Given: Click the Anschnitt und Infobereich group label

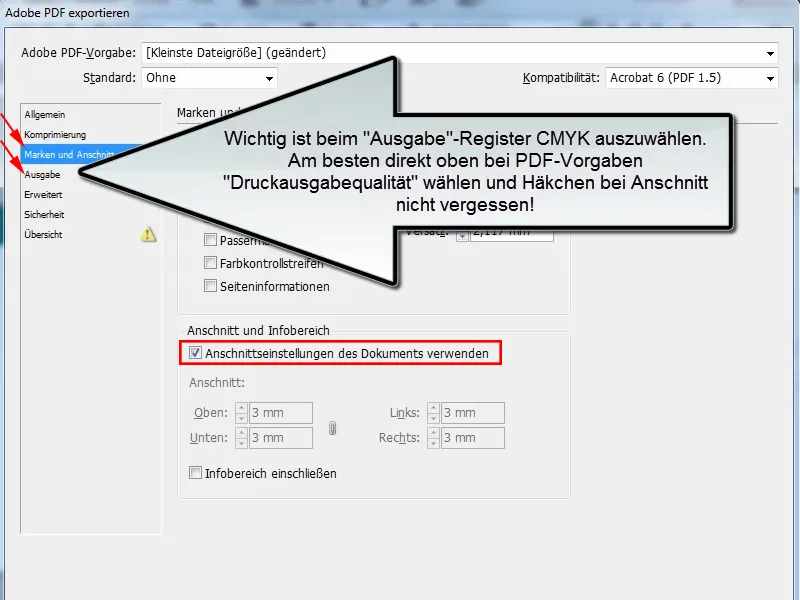Looking at the screenshot, I should pos(258,331).
